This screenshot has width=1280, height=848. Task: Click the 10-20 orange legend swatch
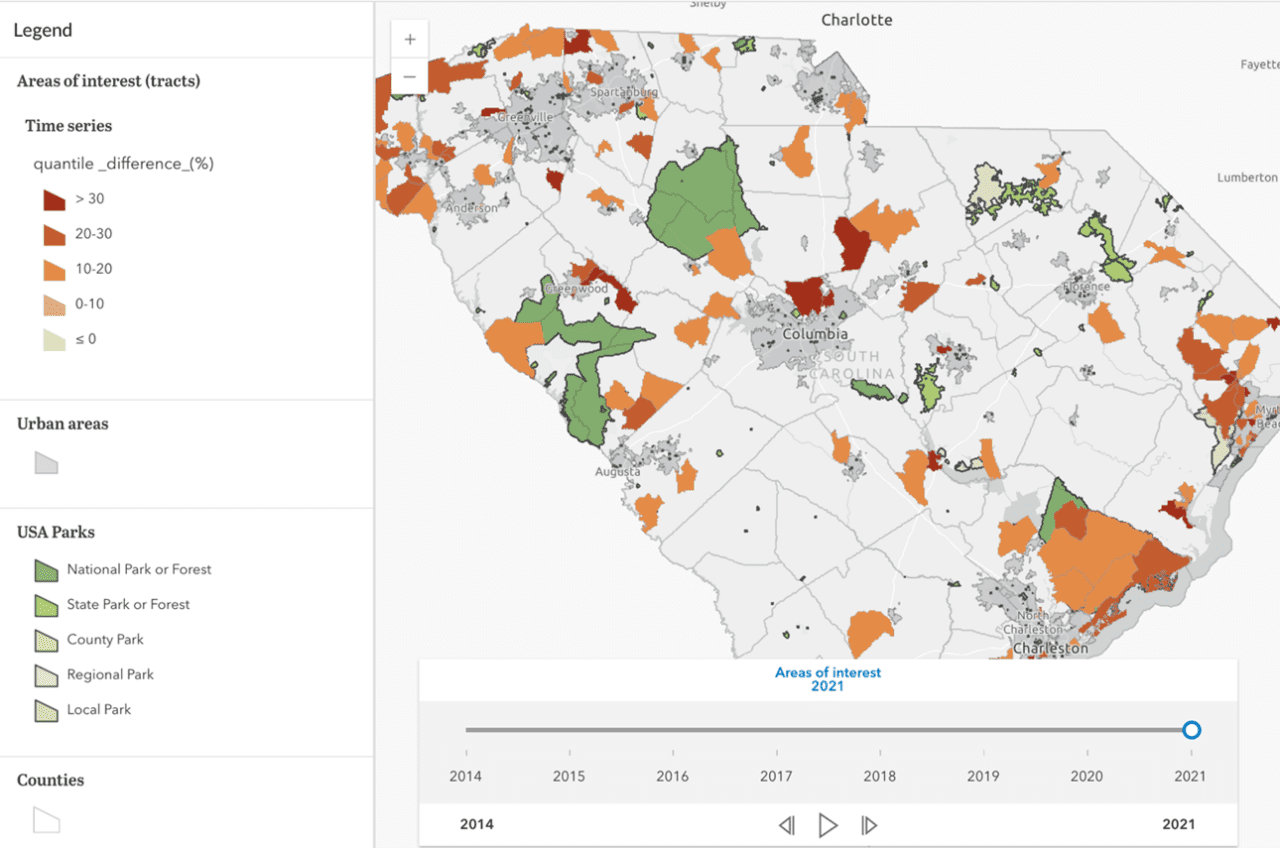tap(54, 269)
